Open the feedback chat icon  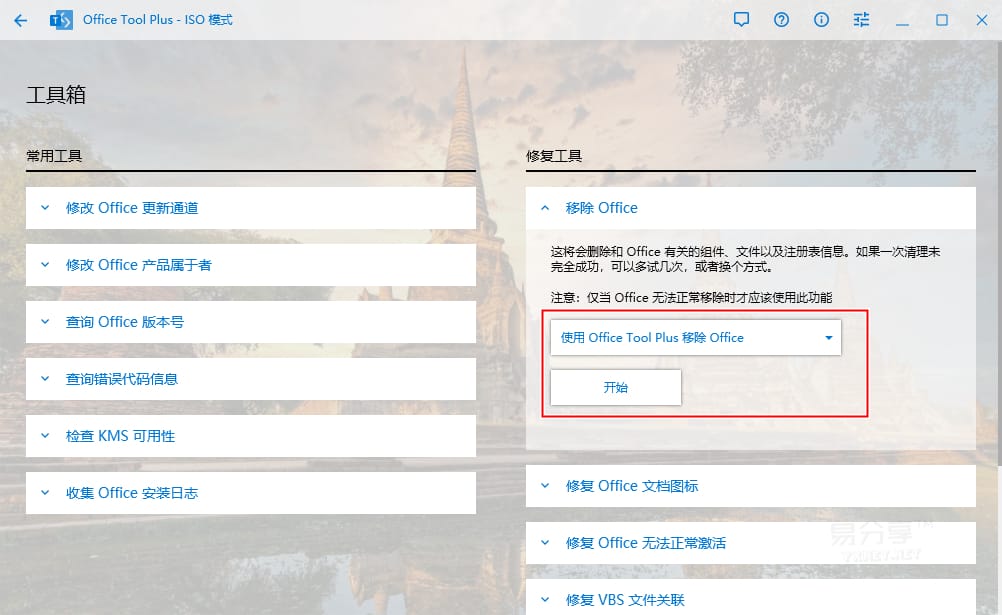(x=741, y=20)
